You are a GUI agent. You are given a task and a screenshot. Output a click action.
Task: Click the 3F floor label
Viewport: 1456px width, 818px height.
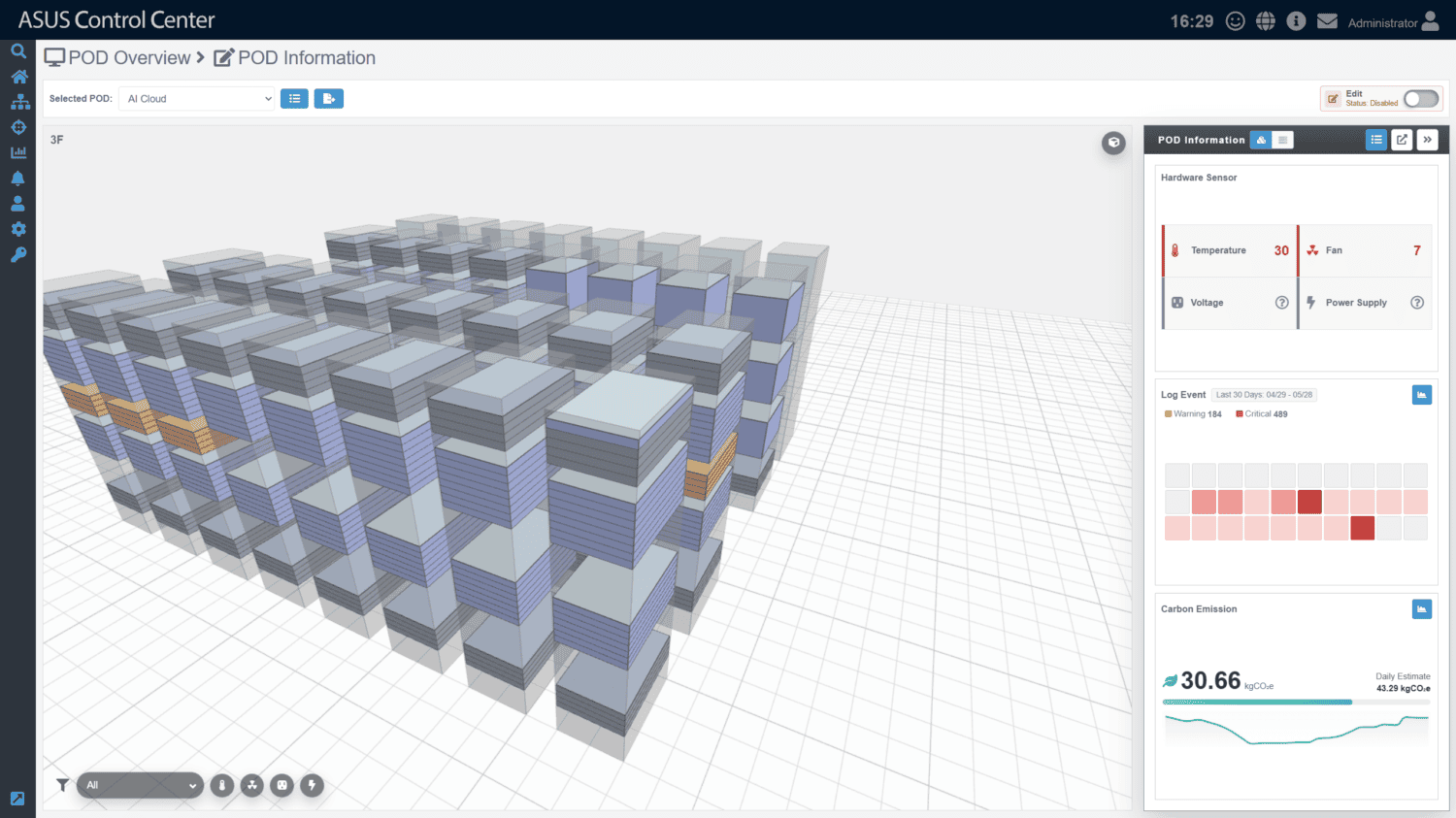[x=57, y=140]
